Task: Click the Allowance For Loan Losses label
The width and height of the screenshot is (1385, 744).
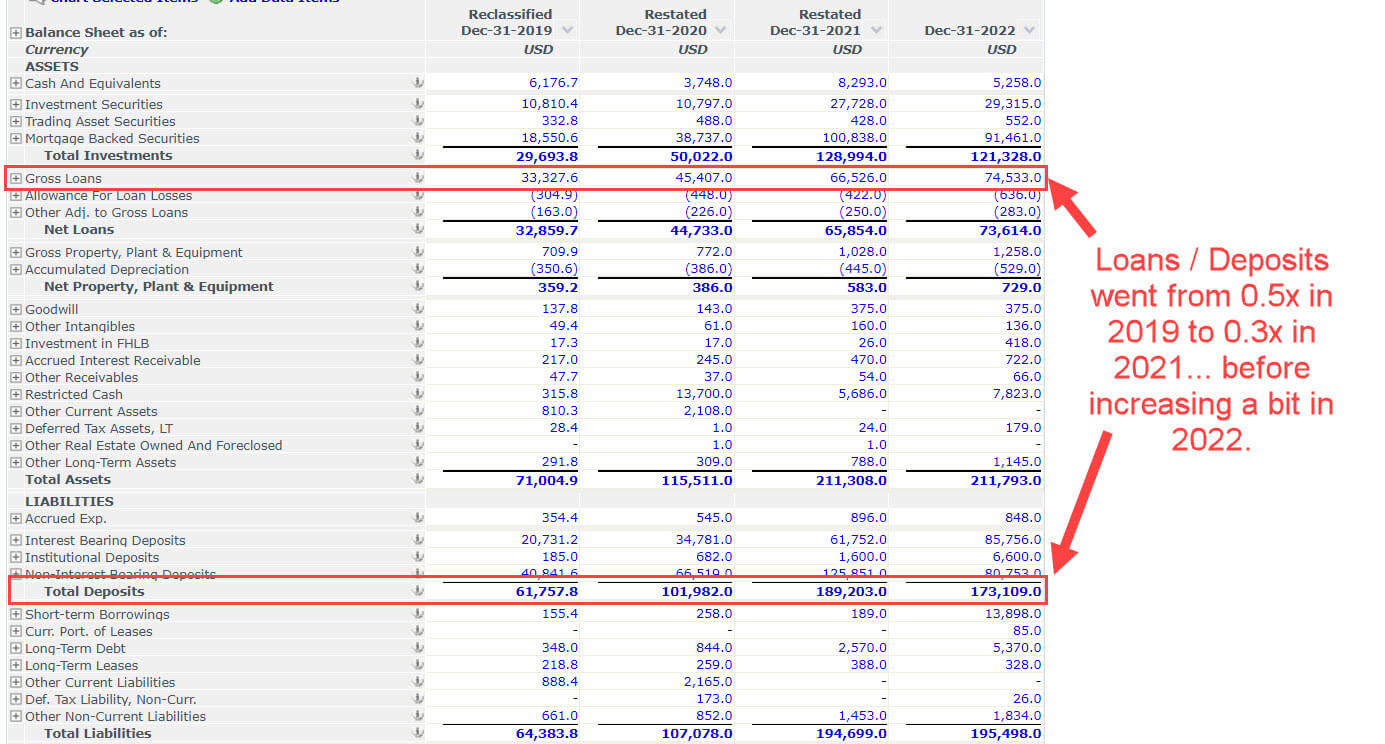Action: (x=108, y=195)
